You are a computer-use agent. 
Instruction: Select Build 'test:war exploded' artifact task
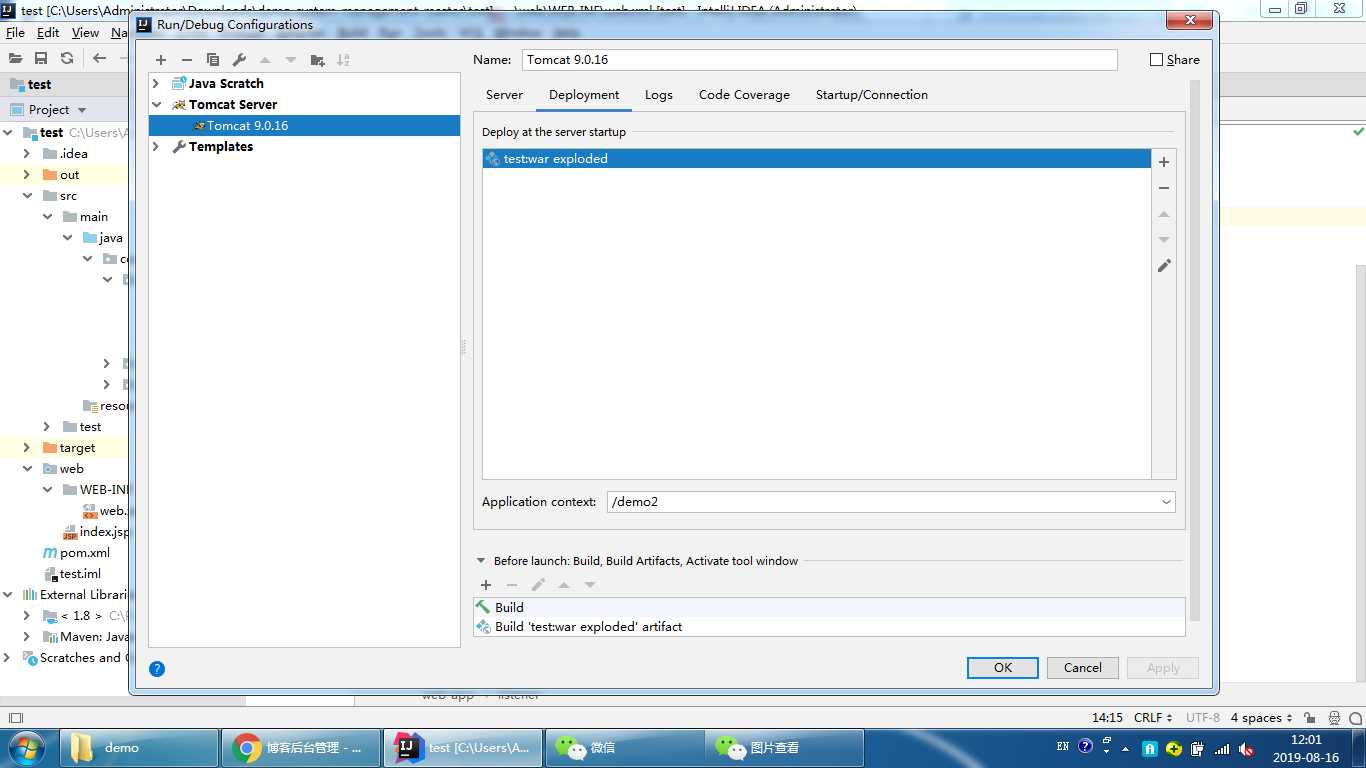tap(829, 627)
